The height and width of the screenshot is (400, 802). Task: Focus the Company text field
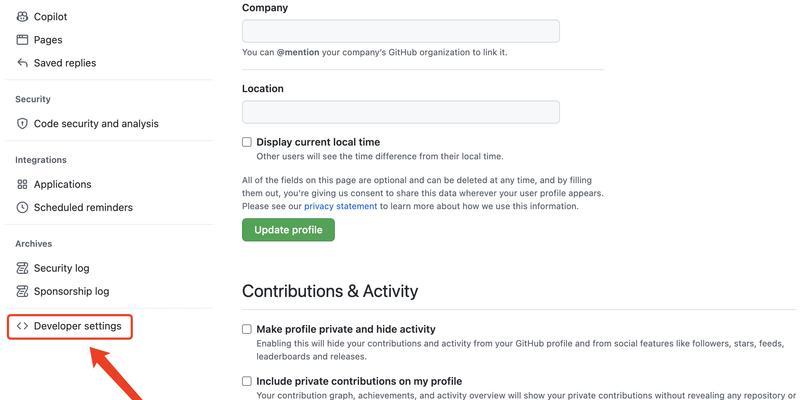coord(401,31)
